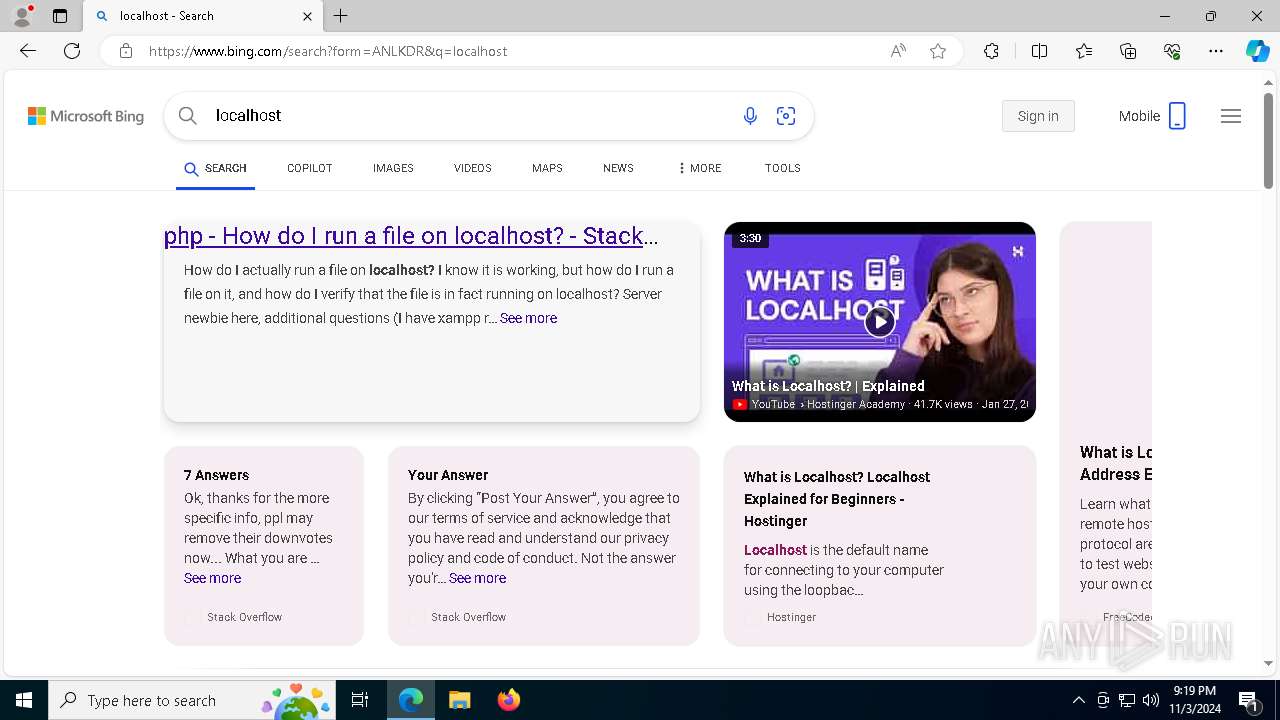Expand the video thumbnail corner icon

[1018, 251]
